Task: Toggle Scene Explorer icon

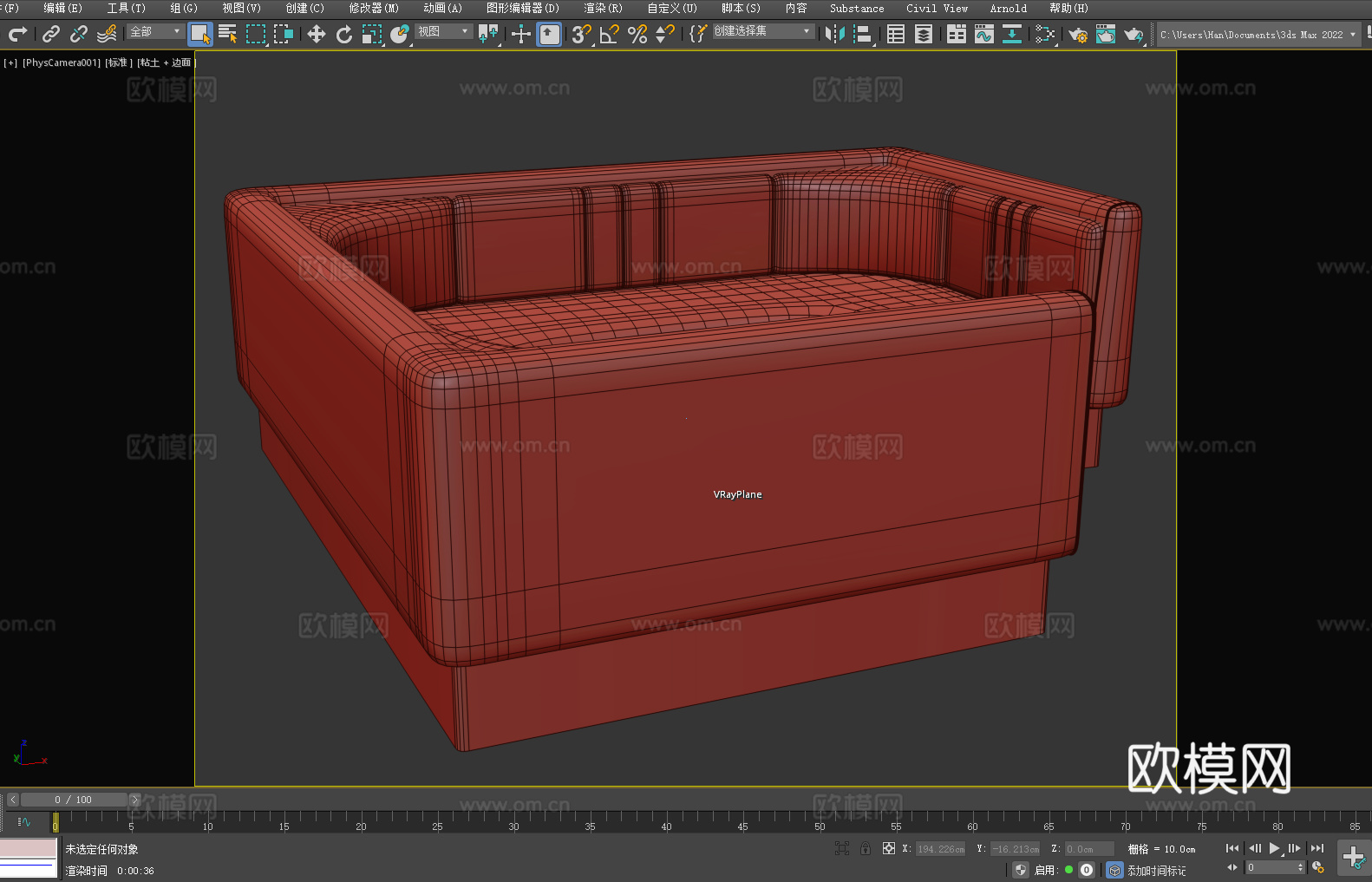Action: tap(896, 34)
